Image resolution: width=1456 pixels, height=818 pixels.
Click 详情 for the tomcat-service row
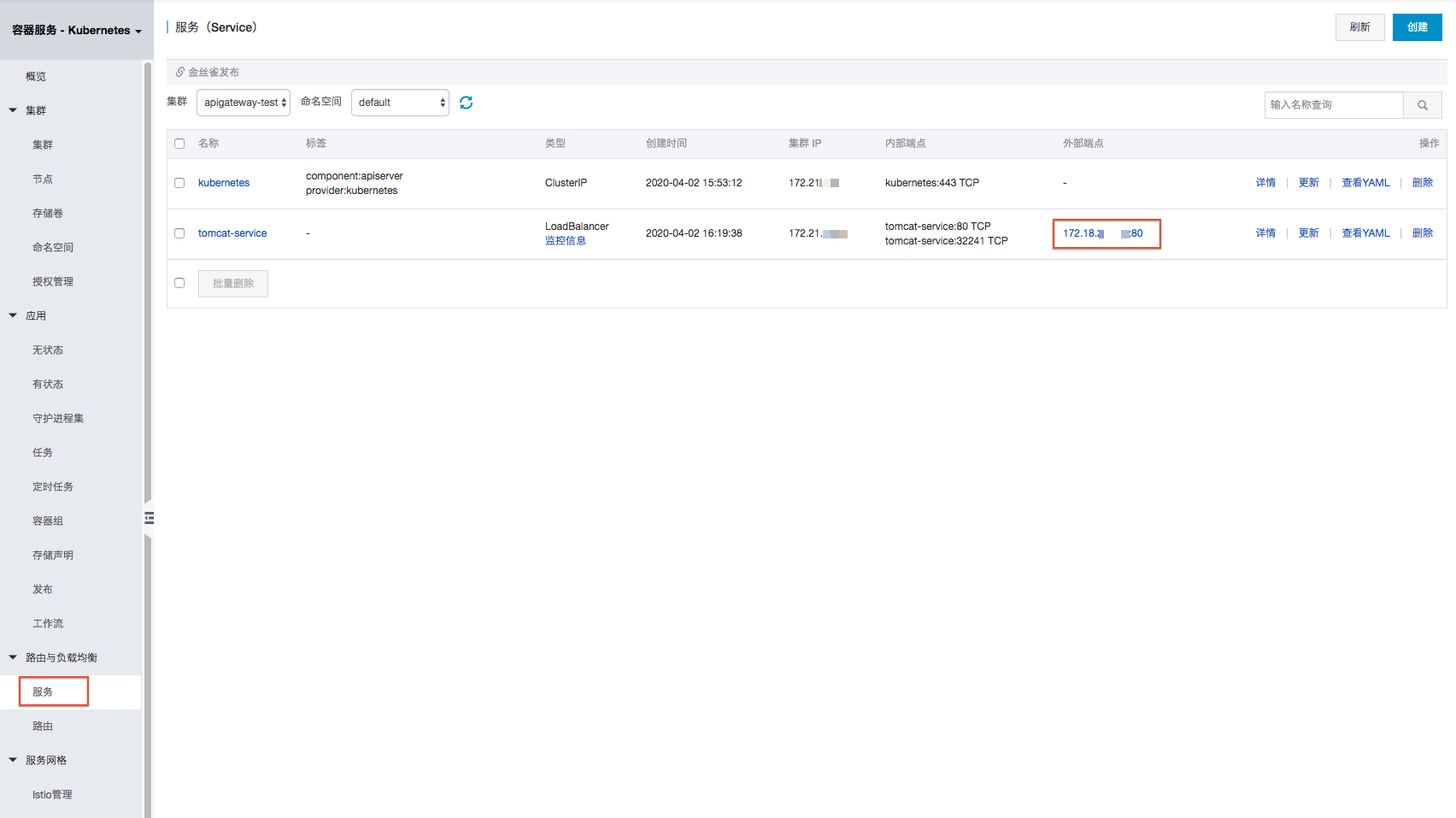(1265, 233)
